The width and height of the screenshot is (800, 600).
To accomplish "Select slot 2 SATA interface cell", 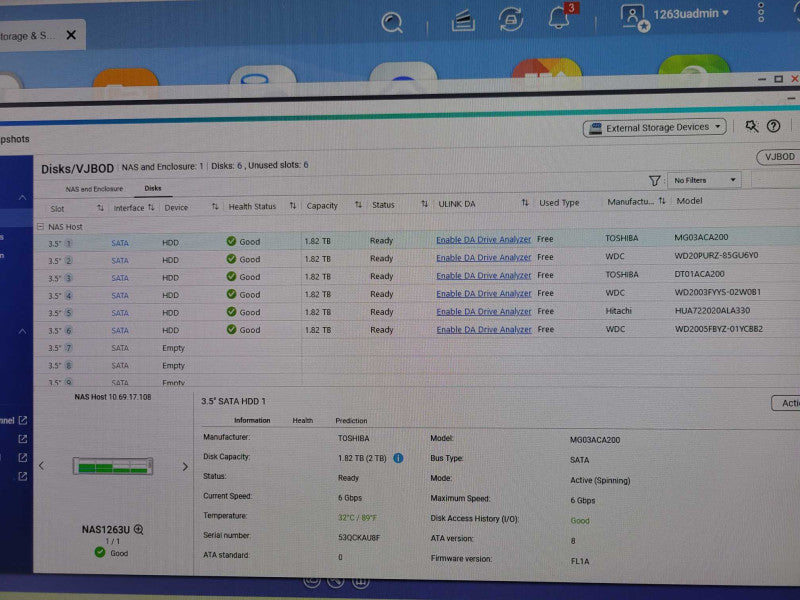I will coord(120,261).
